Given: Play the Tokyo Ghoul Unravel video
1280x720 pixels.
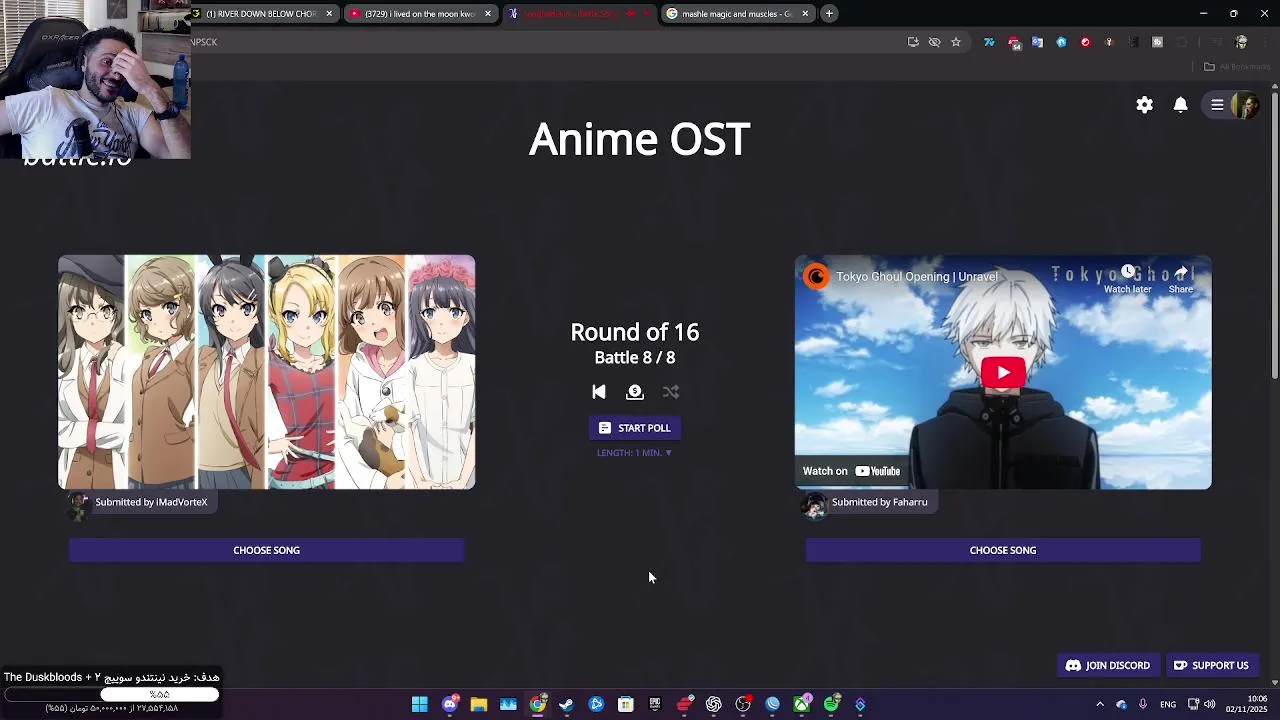Looking at the screenshot, I should coord(1003,373).
